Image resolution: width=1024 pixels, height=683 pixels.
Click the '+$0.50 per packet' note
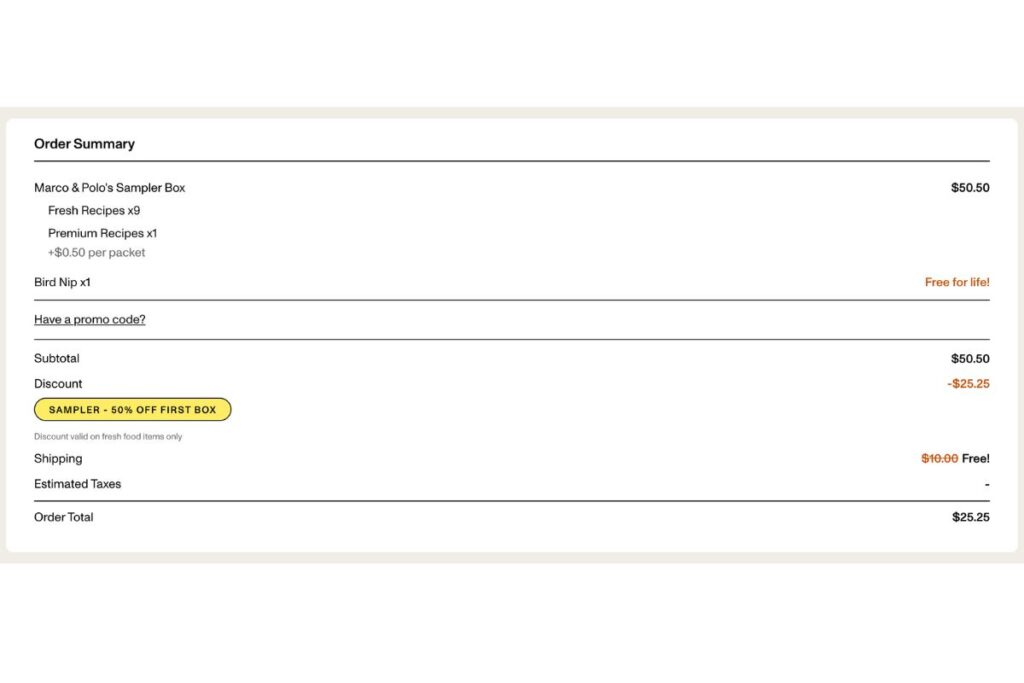point(96,253)
